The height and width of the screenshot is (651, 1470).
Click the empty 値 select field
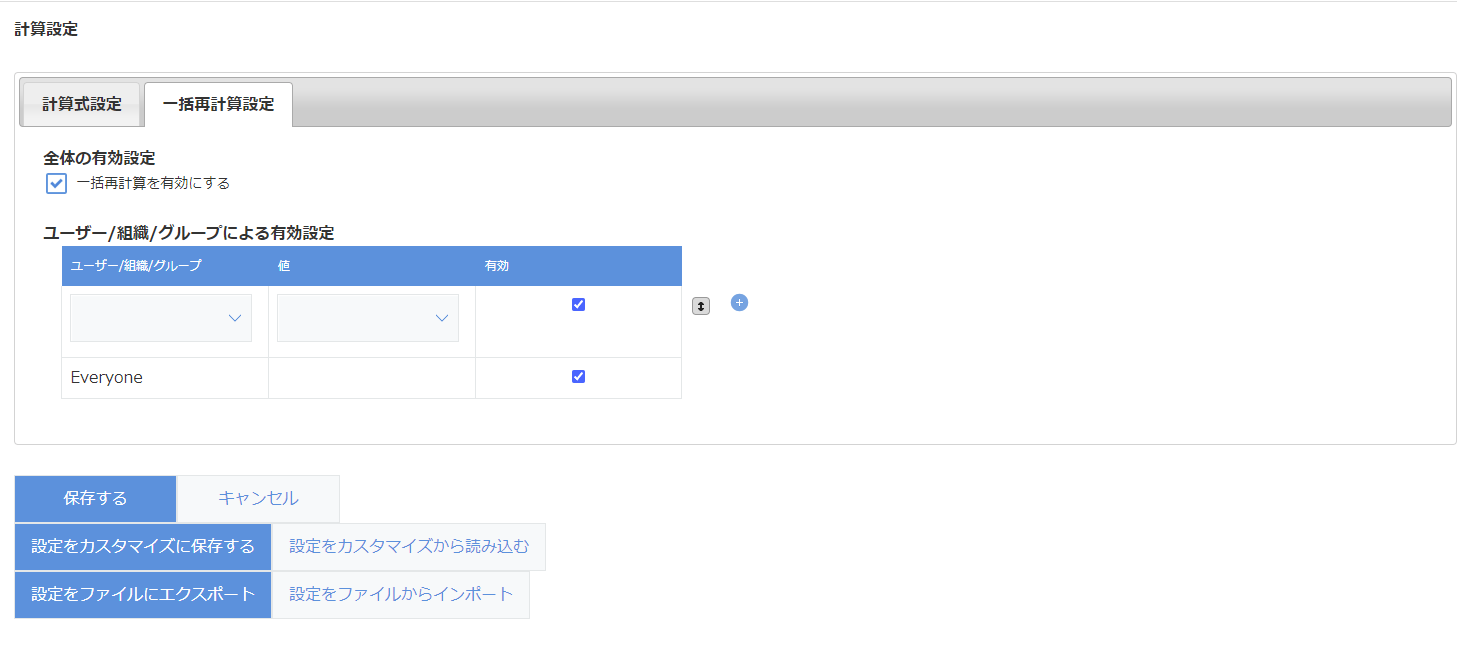[367, 317]
